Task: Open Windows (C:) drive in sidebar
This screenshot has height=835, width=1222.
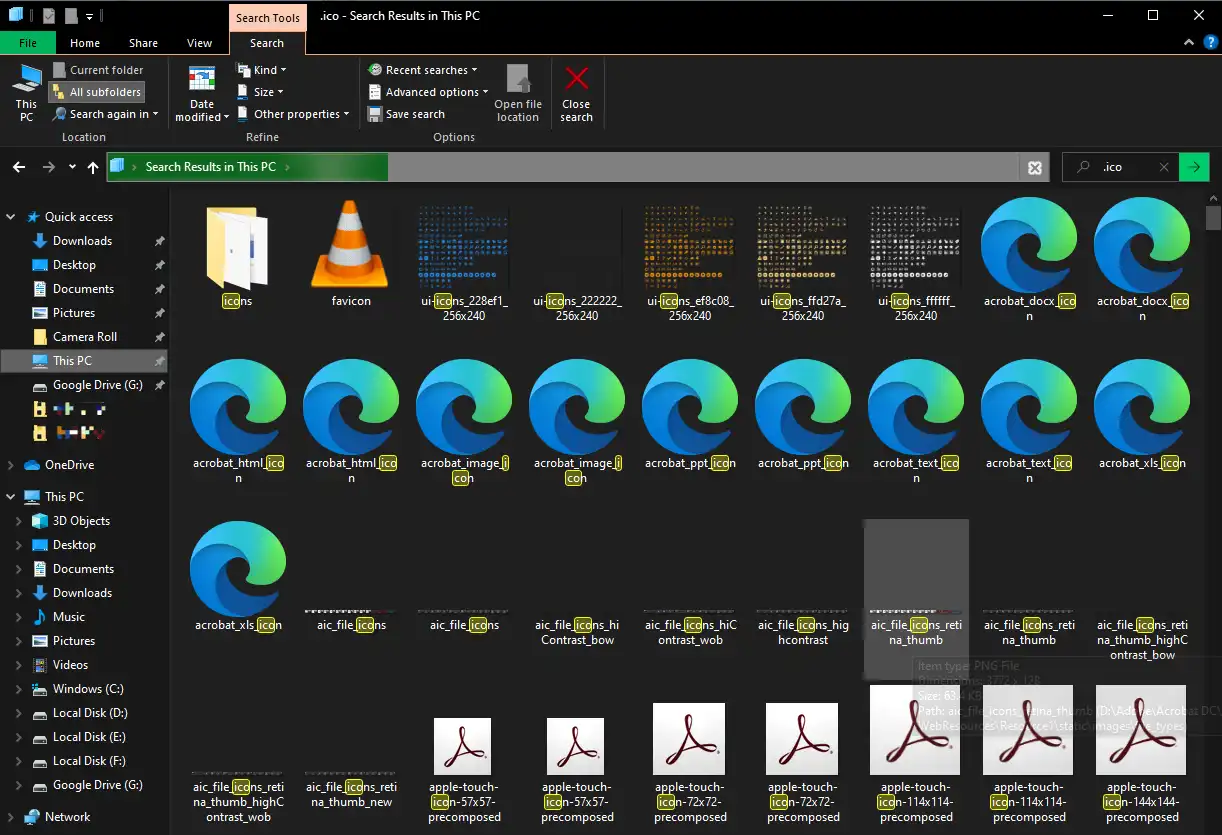Action: 88,689
